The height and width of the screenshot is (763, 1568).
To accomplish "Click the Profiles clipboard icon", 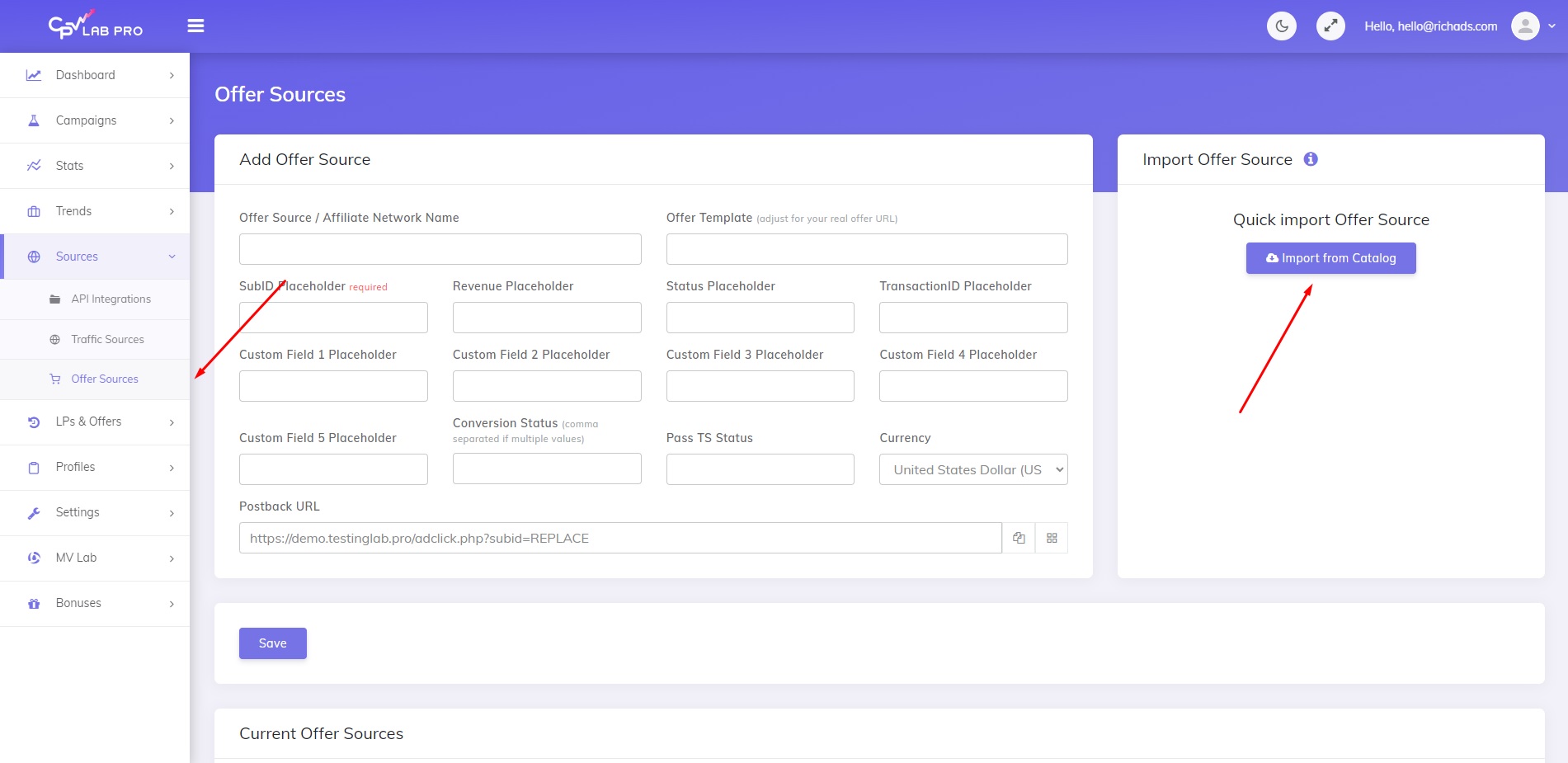I will click(34, 467).
